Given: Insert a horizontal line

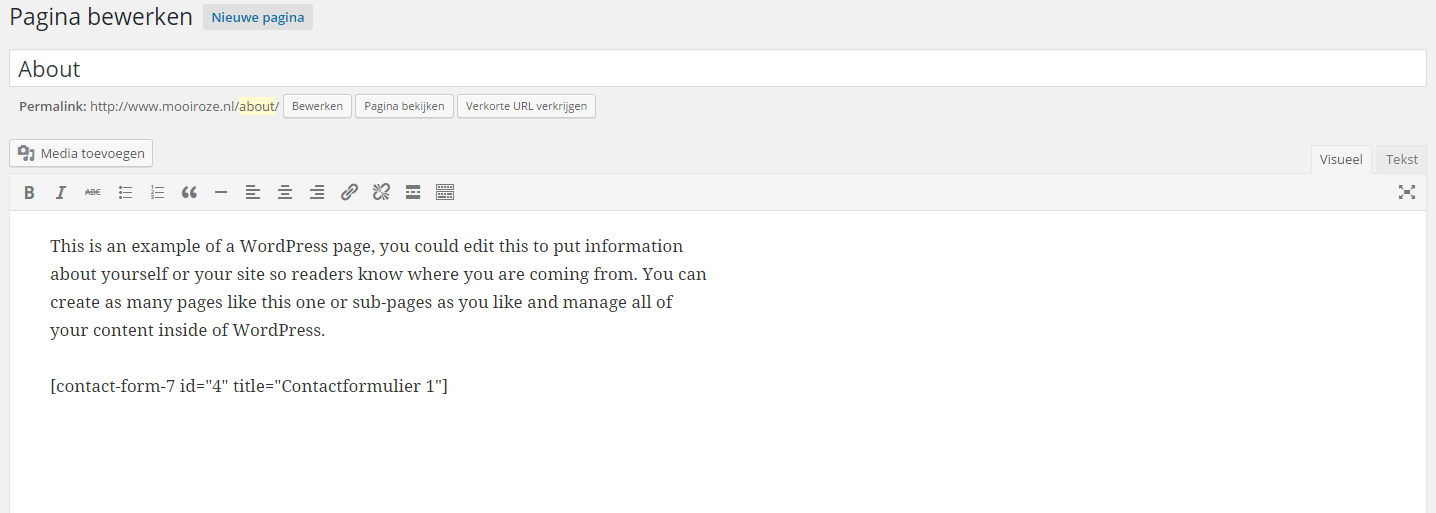Looking at the screenshot, I should tap(221, 192).
